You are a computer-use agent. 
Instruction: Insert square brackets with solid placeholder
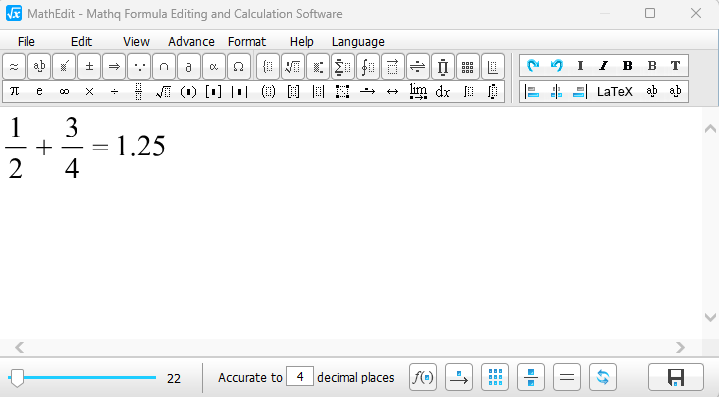coord(214,92)
